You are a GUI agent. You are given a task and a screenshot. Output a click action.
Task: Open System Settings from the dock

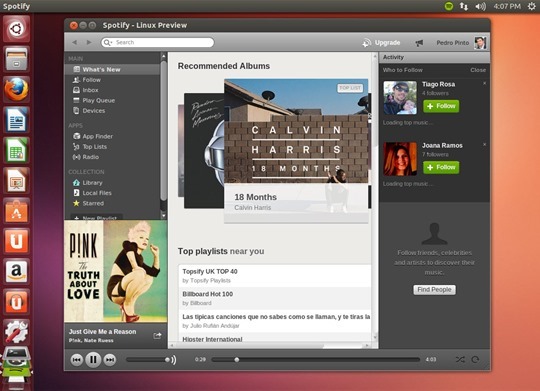(17, 332)
